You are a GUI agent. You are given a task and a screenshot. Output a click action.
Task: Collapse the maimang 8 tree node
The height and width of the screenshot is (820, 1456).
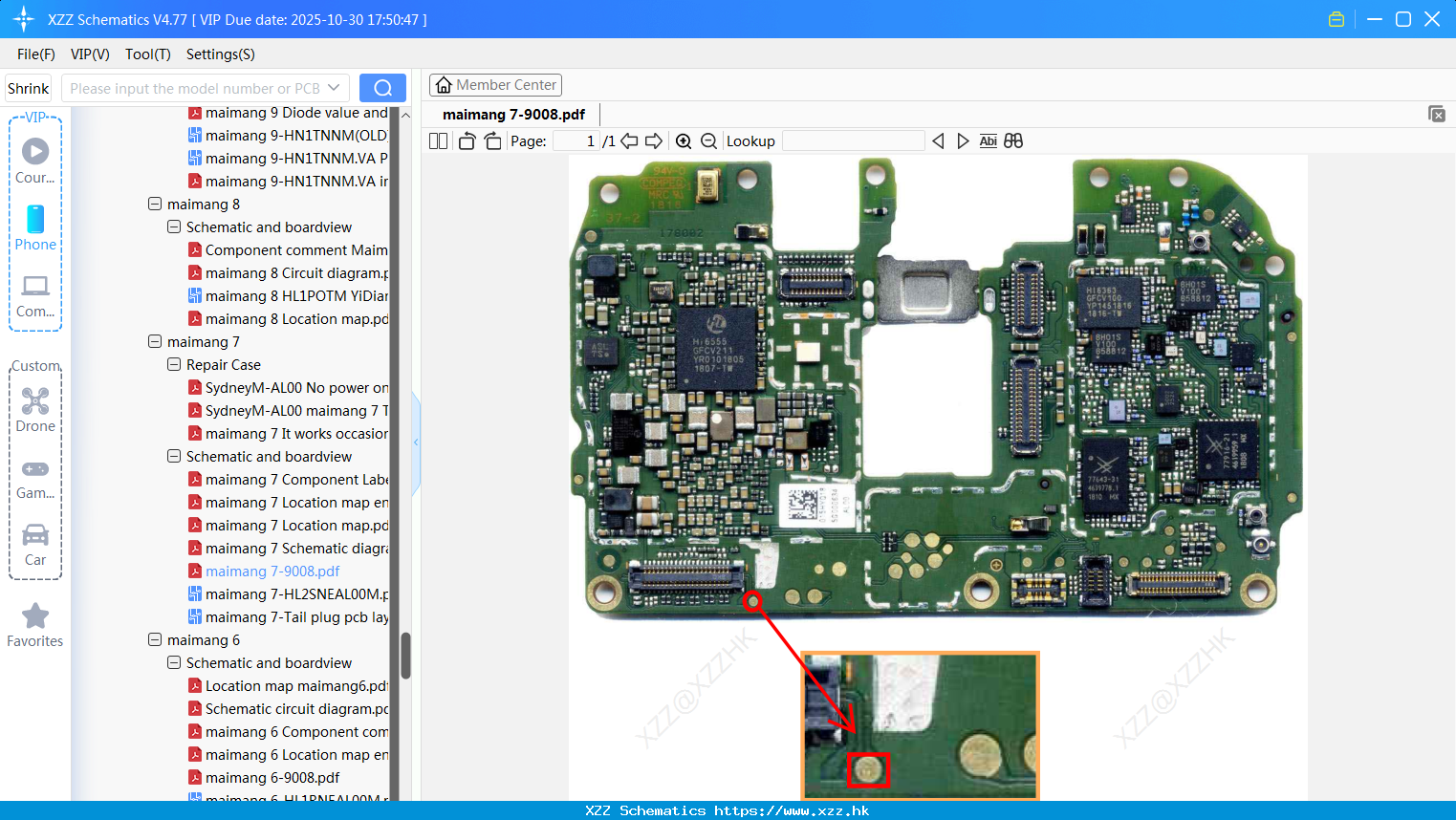pos(155,204)
